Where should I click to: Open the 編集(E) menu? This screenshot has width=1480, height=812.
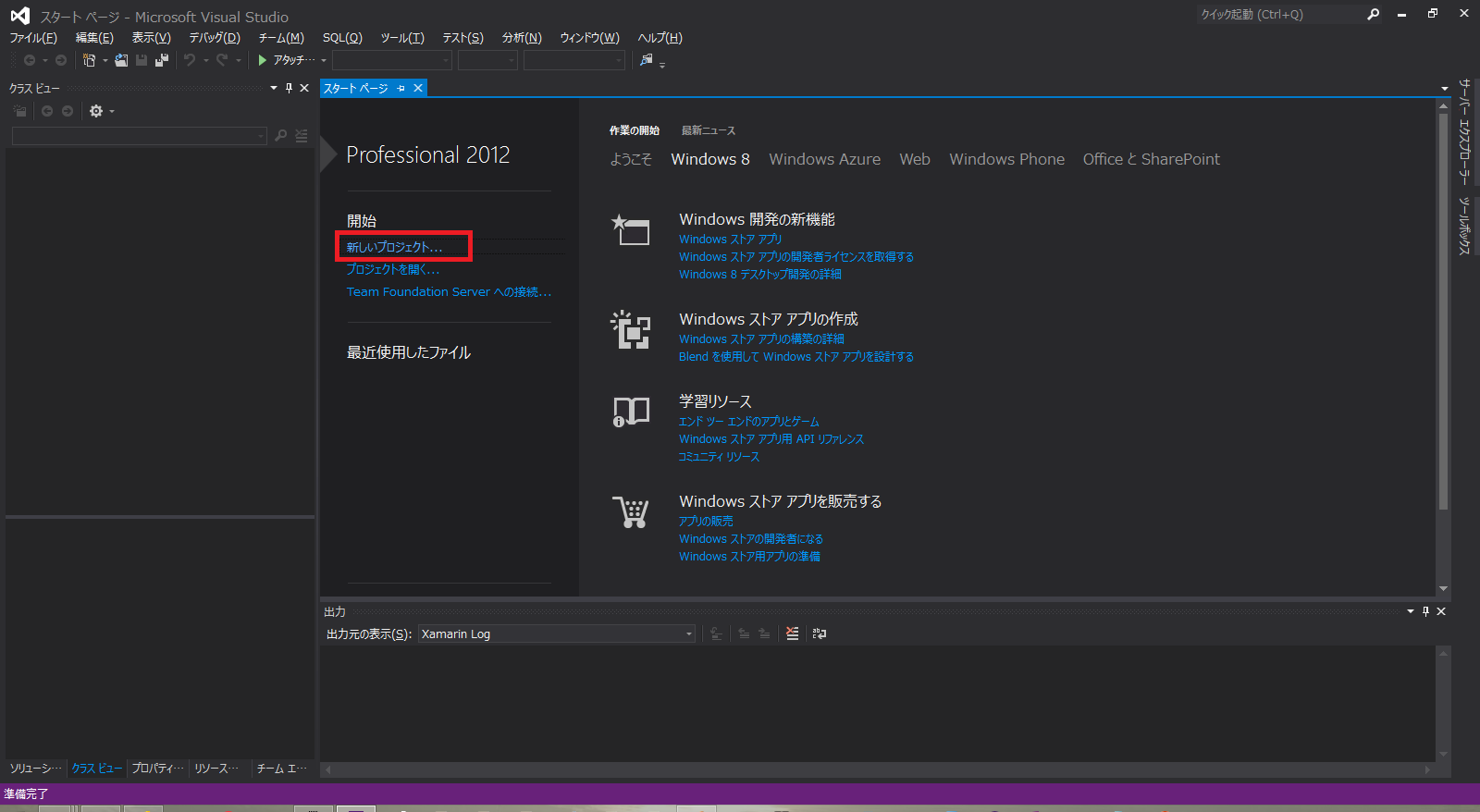[94, 38]
